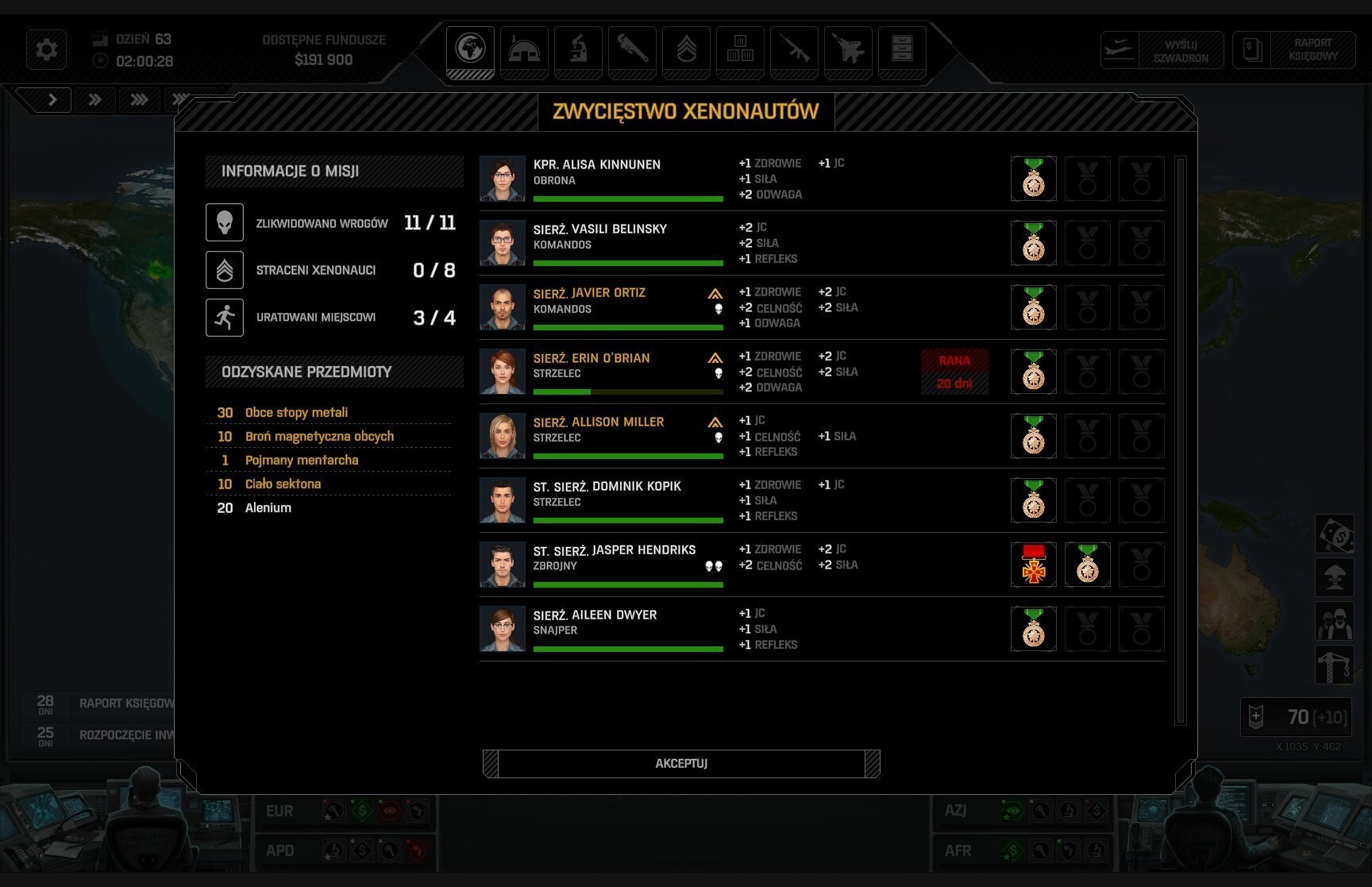The height and width of the screenshot is (887, 1372).
Task: Set time to normal single-arrow speed
Action: tap(52, 100)
